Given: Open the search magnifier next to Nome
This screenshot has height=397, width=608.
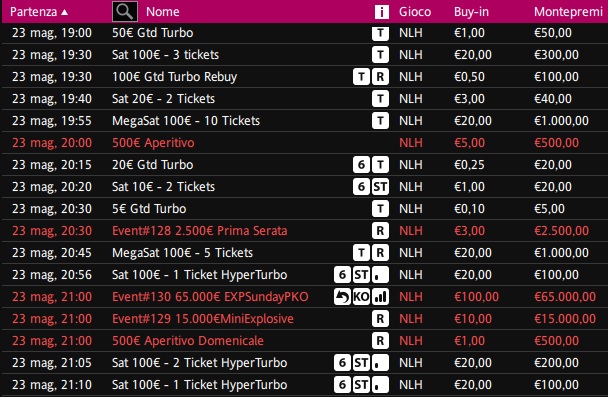Looking at the screenshot, I should coord(125,12).
